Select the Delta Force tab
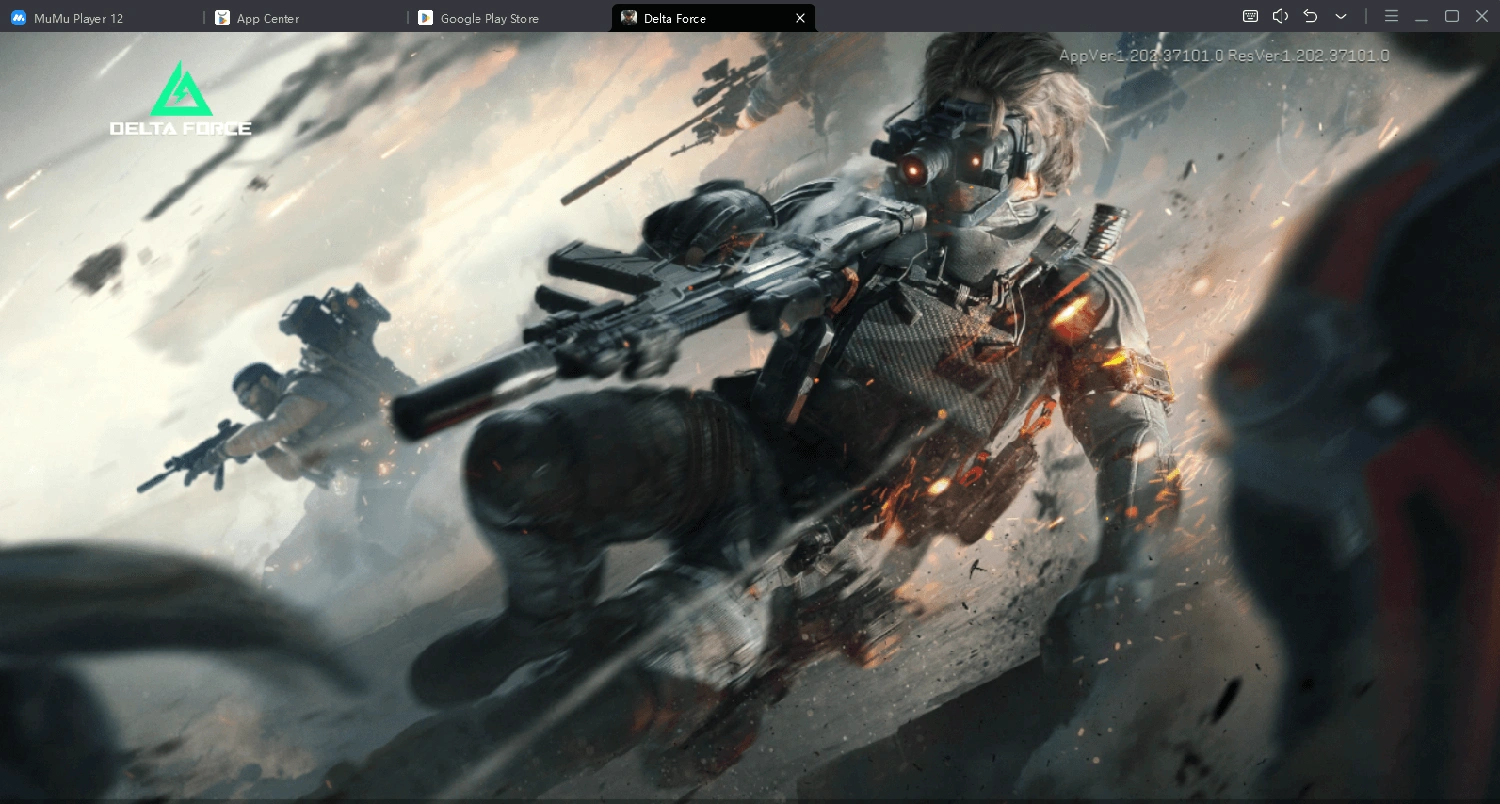 [674, 17]
